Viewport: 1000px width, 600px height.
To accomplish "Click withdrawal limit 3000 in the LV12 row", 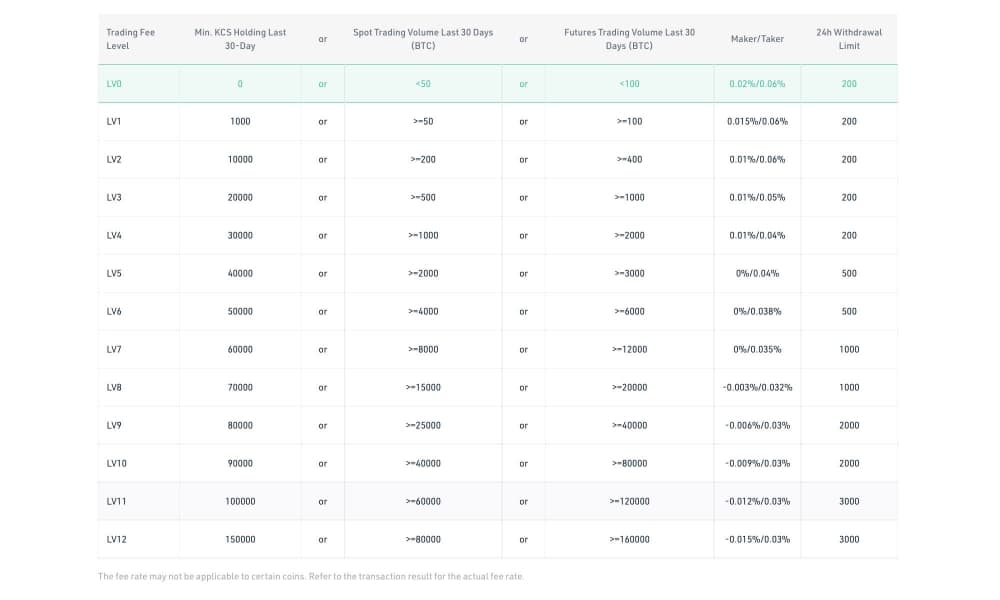I will tap(849, 539).
